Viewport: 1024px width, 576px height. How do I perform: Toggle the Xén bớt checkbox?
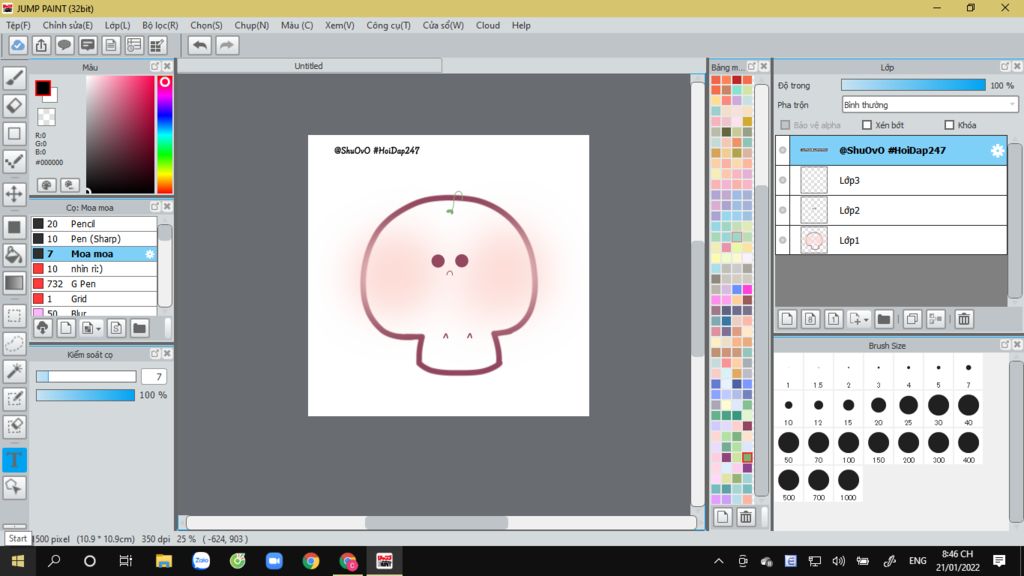tap(867, 125)
